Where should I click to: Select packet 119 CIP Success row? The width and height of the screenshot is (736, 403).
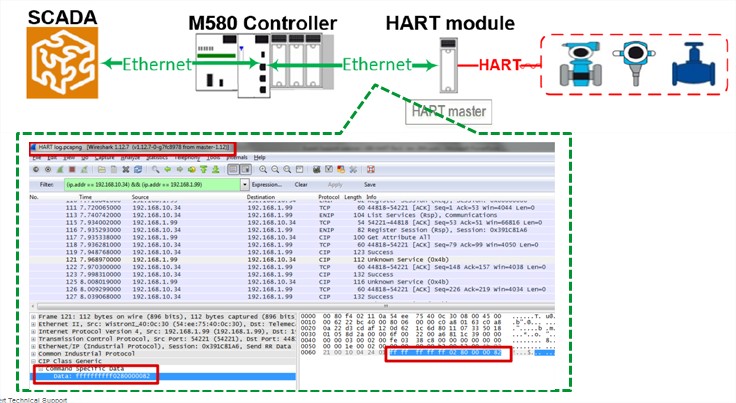point(291,252)
